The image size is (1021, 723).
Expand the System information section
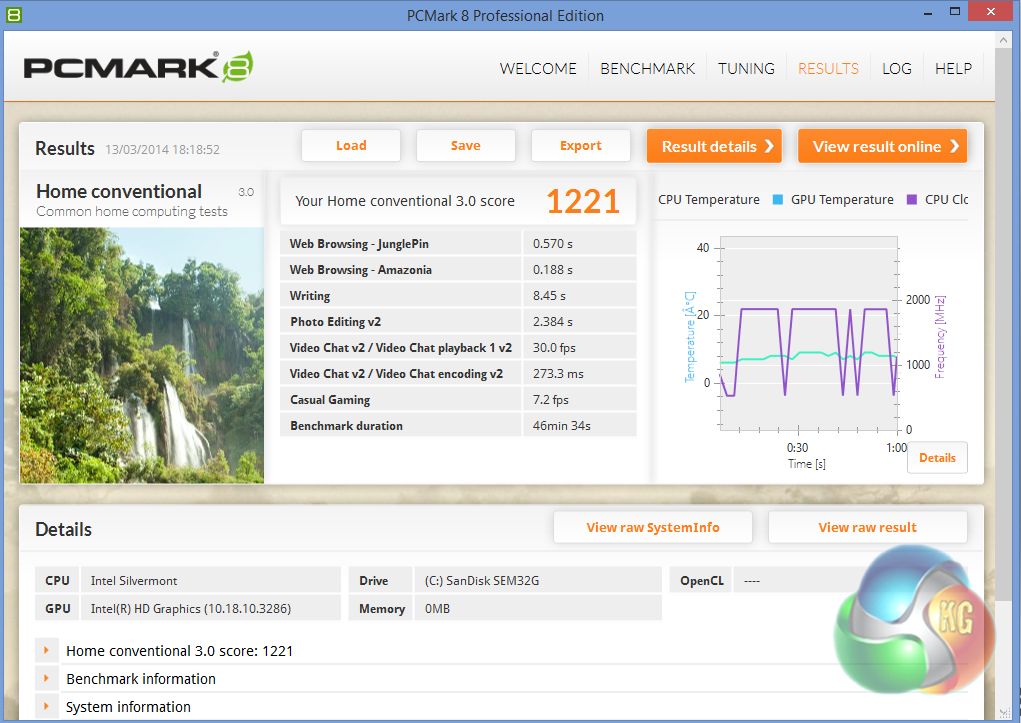[x=46, y=706]
